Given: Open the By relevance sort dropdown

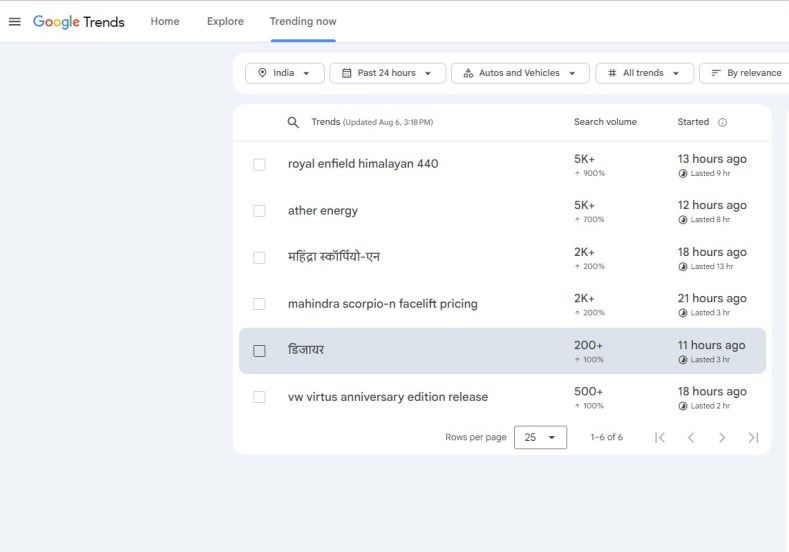Looking at the screenshot, I should coord(745,73).
